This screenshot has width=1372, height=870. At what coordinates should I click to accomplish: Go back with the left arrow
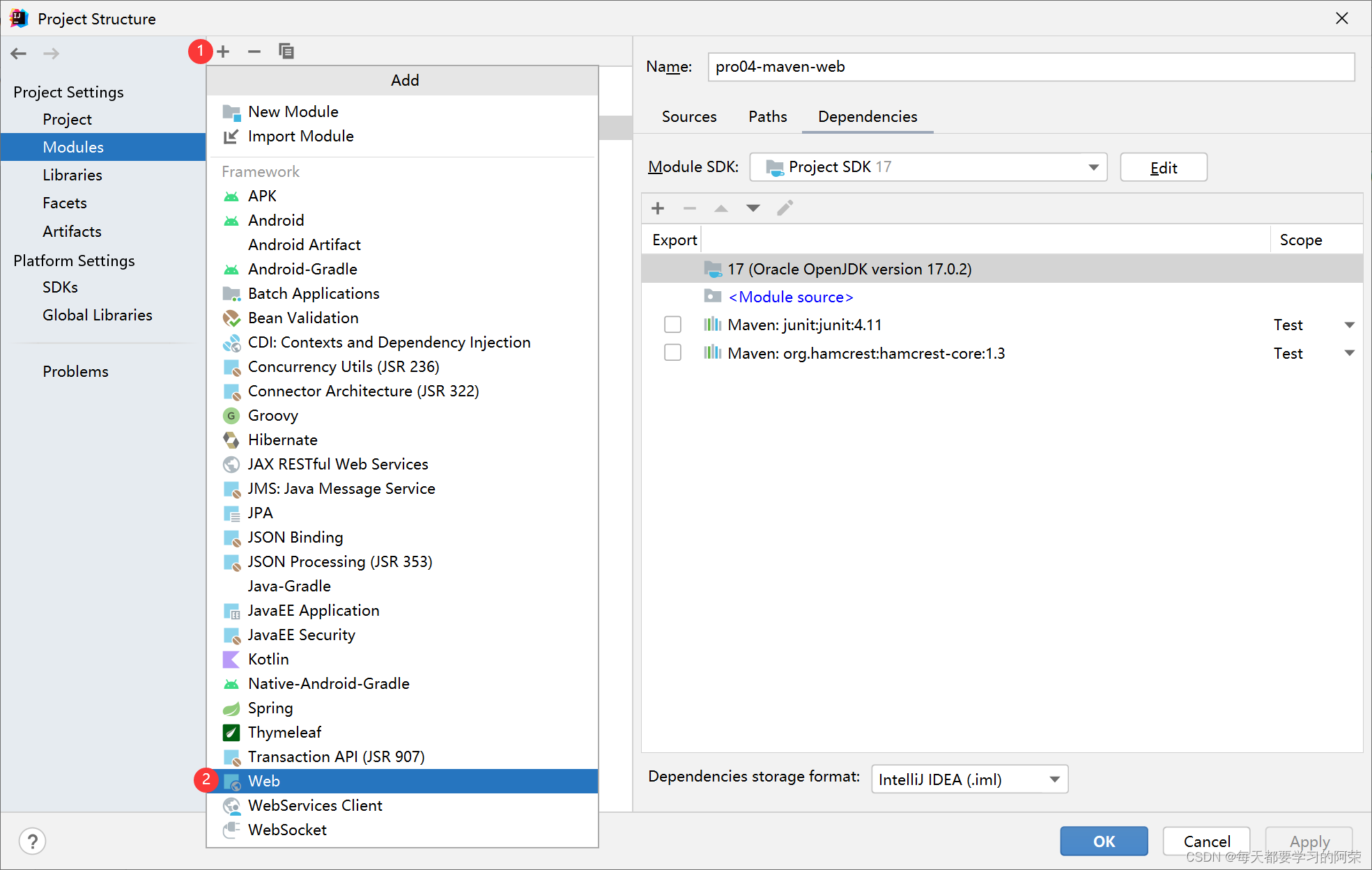[x=19, y=54]
